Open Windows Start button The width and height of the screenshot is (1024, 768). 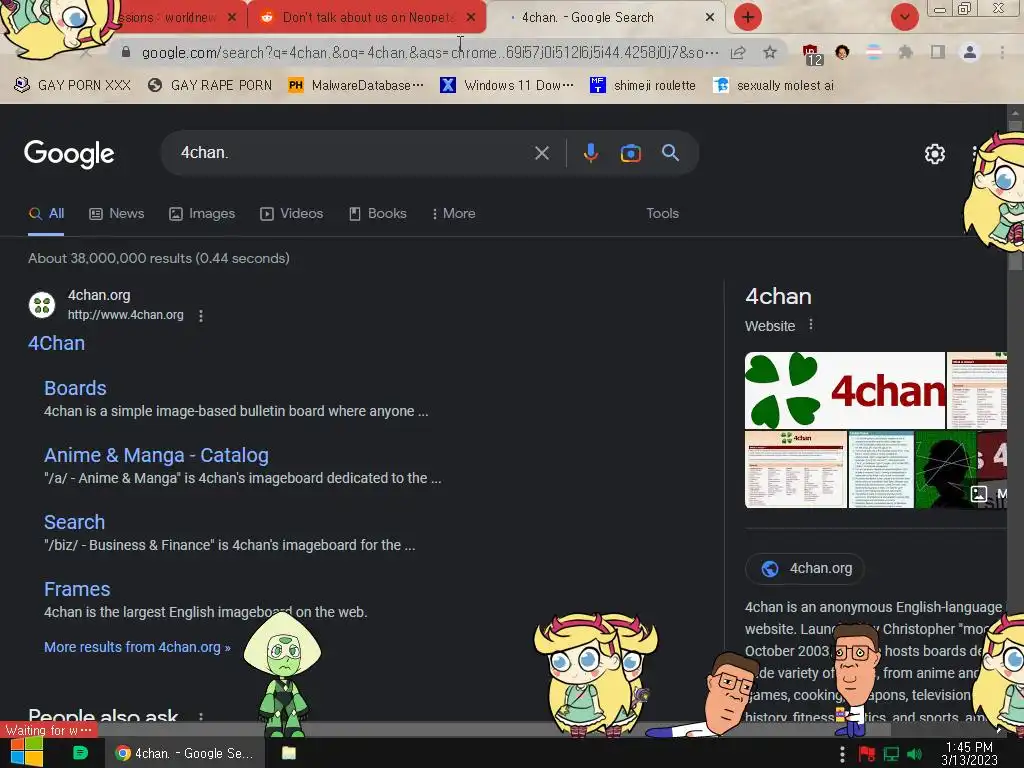click(x=26, y=753)
